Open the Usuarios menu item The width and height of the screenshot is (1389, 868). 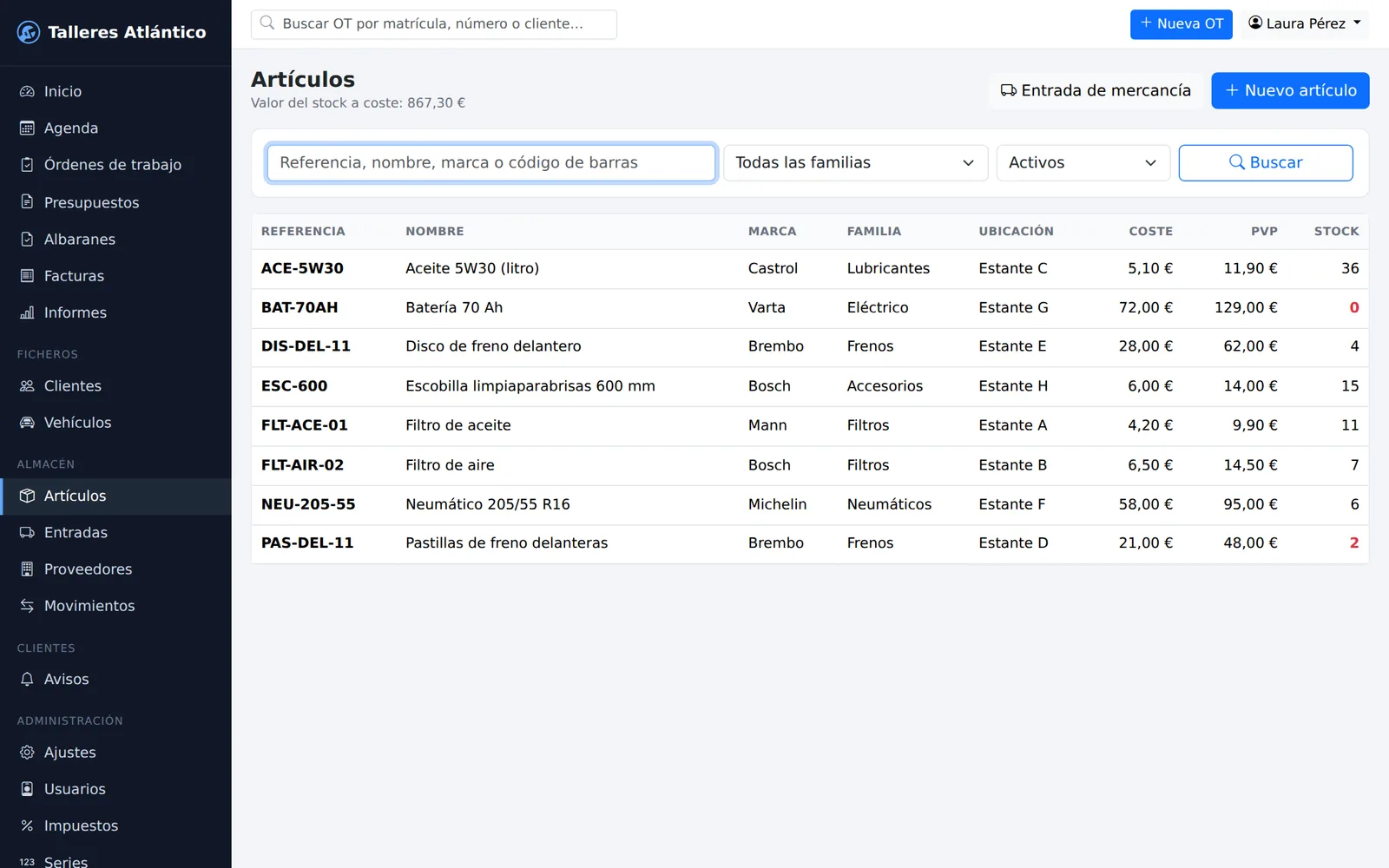(x=115, y=789)
